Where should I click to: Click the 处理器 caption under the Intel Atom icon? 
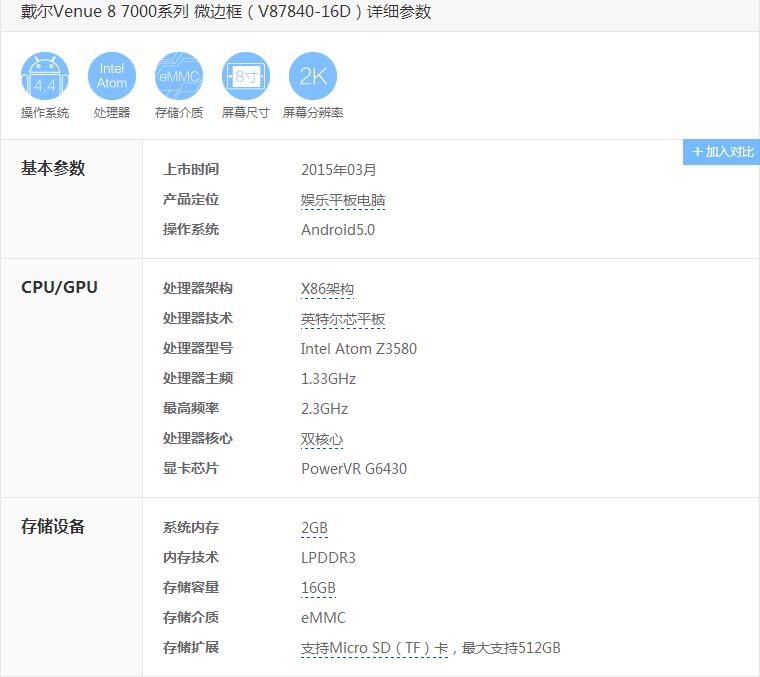pos(112,113)
